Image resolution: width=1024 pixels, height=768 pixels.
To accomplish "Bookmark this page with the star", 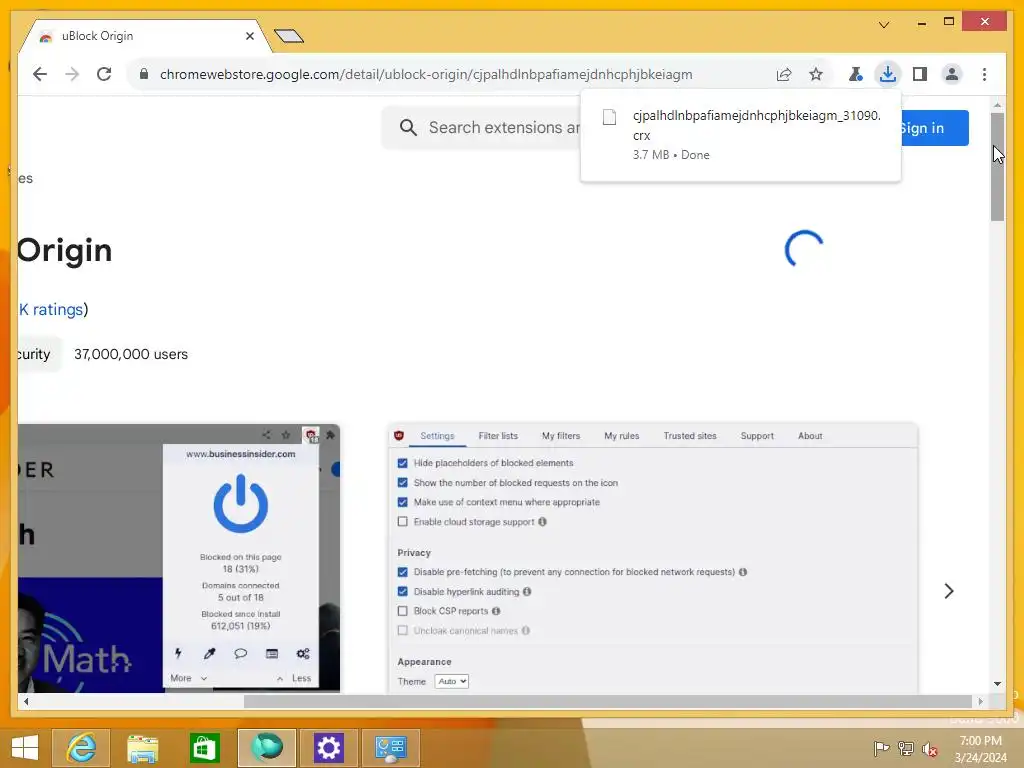I will [x=816, y=74].
